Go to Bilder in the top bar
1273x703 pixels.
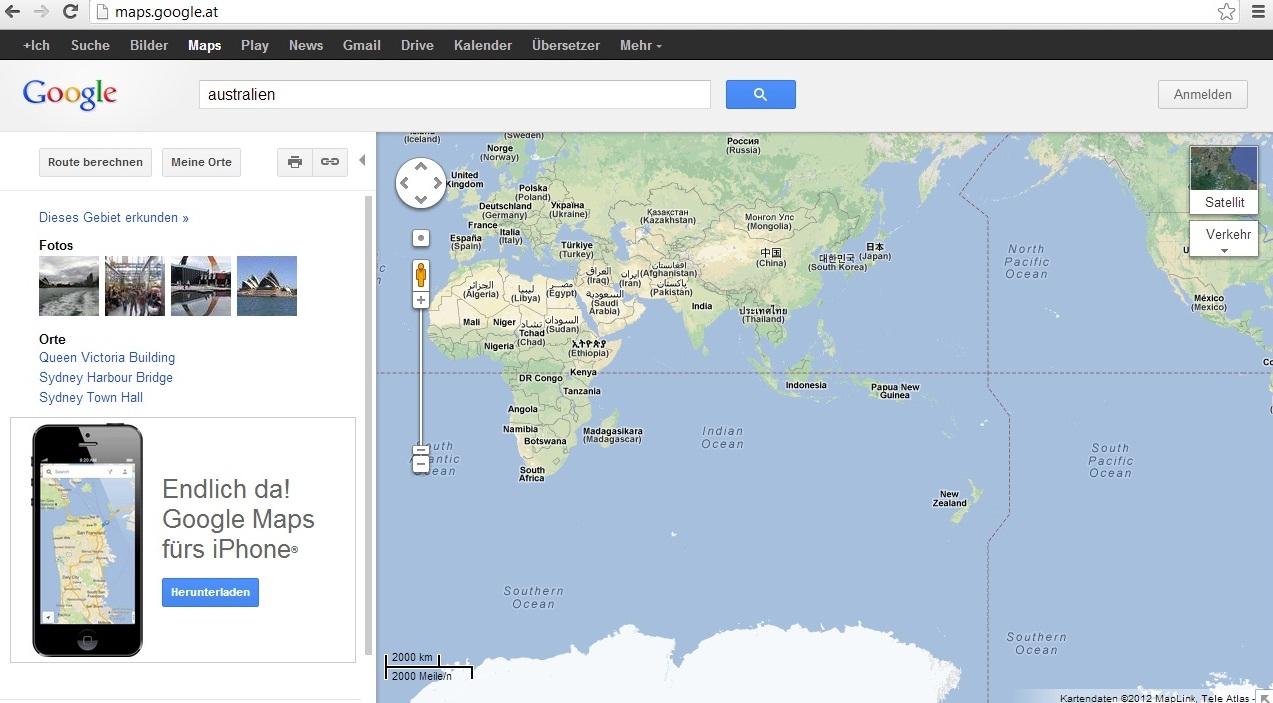tap(149, 45)
